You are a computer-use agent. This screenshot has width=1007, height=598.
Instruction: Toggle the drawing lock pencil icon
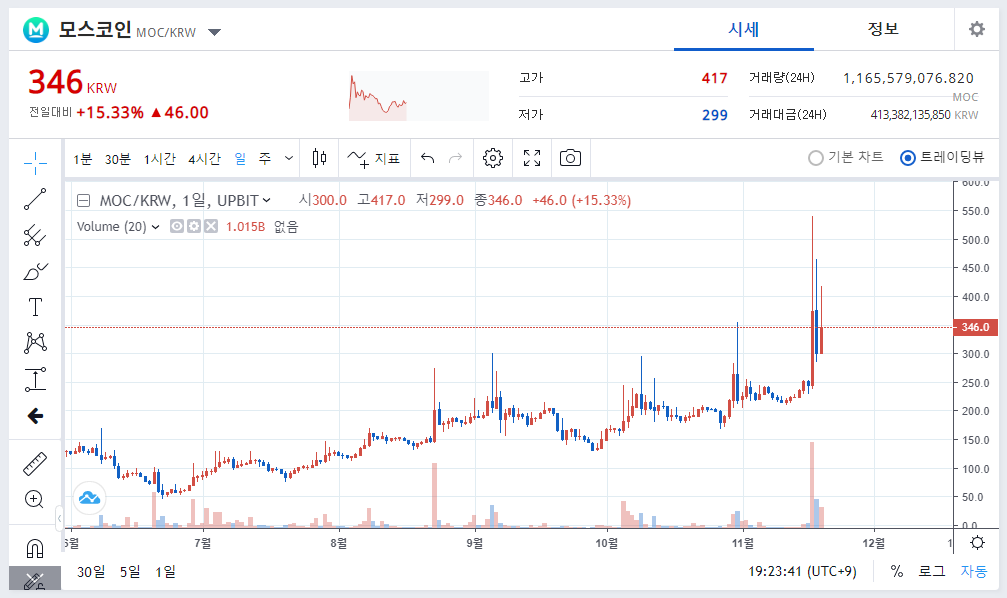tap(35, 581)
